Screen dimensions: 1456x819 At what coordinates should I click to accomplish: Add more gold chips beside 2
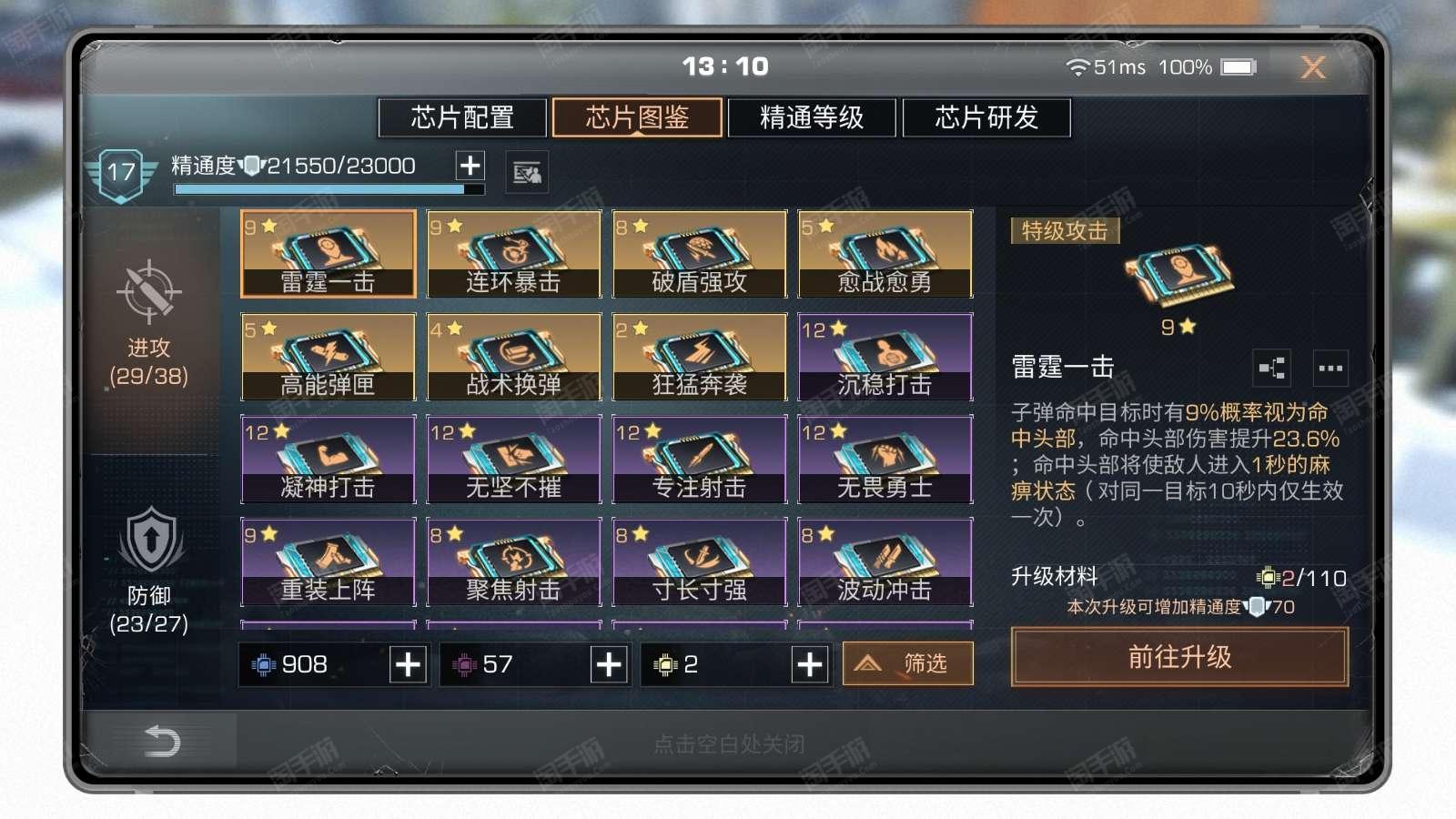pyautogui.click(x=809, y=664)
